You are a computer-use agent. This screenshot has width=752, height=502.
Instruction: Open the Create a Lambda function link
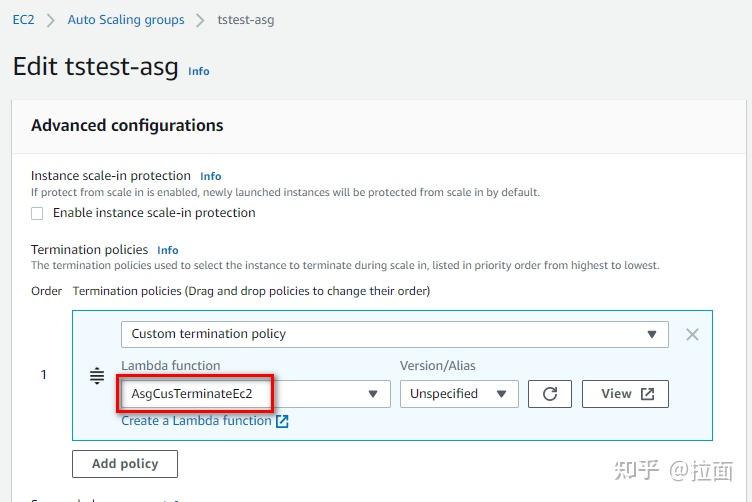tap(196, 421)
